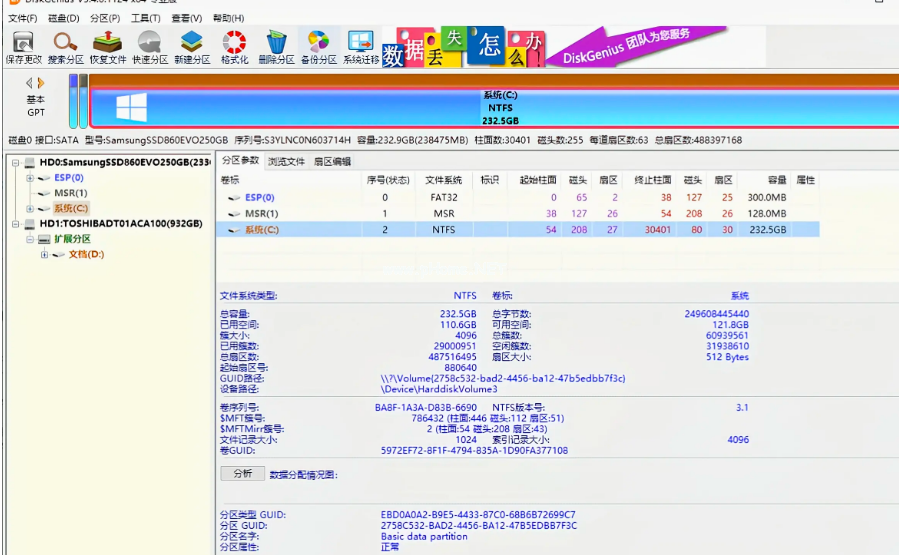Viewport: 899px width, 555px height.
Task: Open the 分区(P) menu
Action: pyautogui.click(x=104, y=18)
